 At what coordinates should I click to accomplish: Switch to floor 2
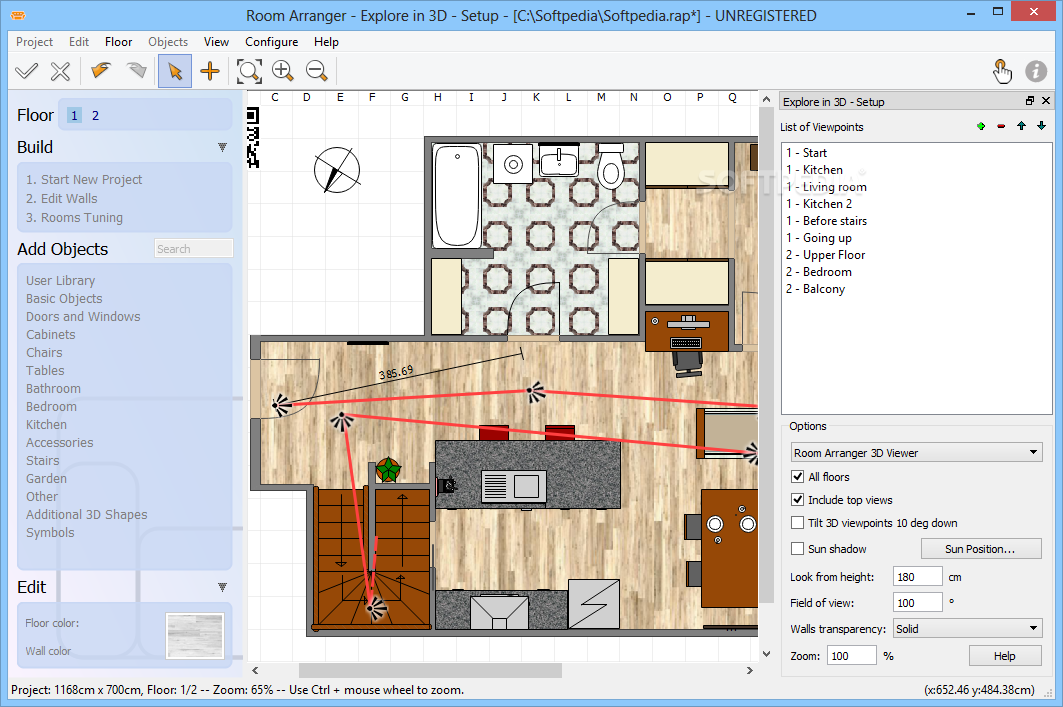[x=95, y=115]
